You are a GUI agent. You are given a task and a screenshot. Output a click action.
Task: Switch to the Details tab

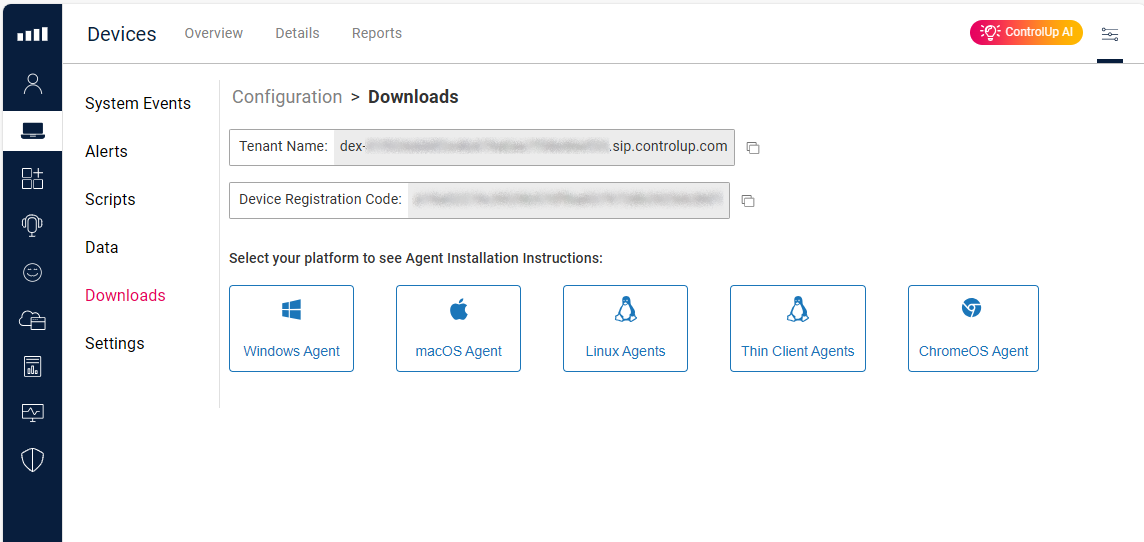point(297,34)
